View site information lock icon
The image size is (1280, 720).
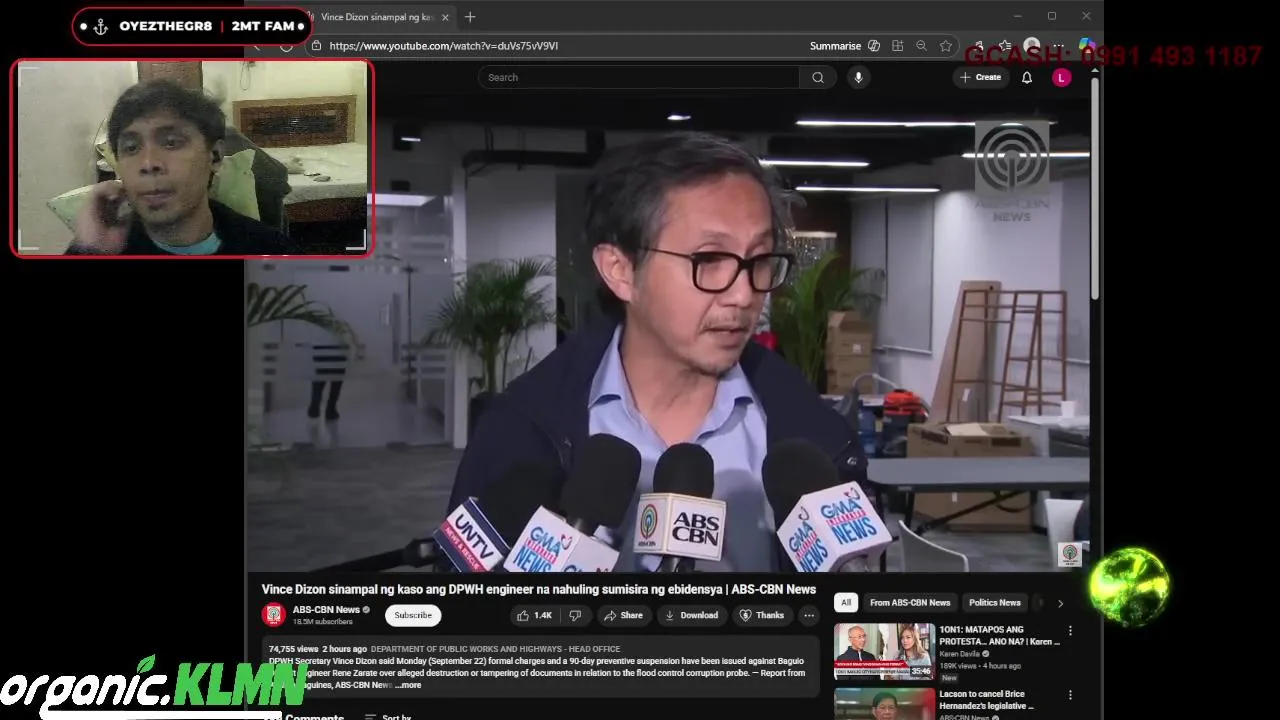(x=316, y=46)
